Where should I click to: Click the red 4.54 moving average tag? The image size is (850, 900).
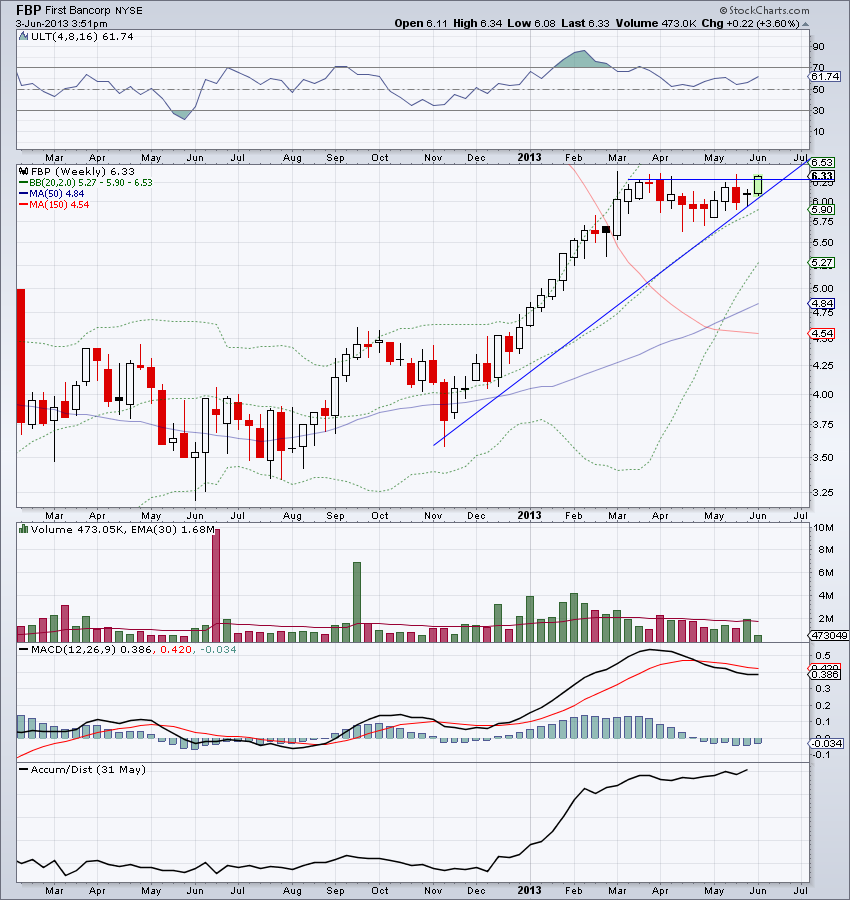tap(822, 333)
